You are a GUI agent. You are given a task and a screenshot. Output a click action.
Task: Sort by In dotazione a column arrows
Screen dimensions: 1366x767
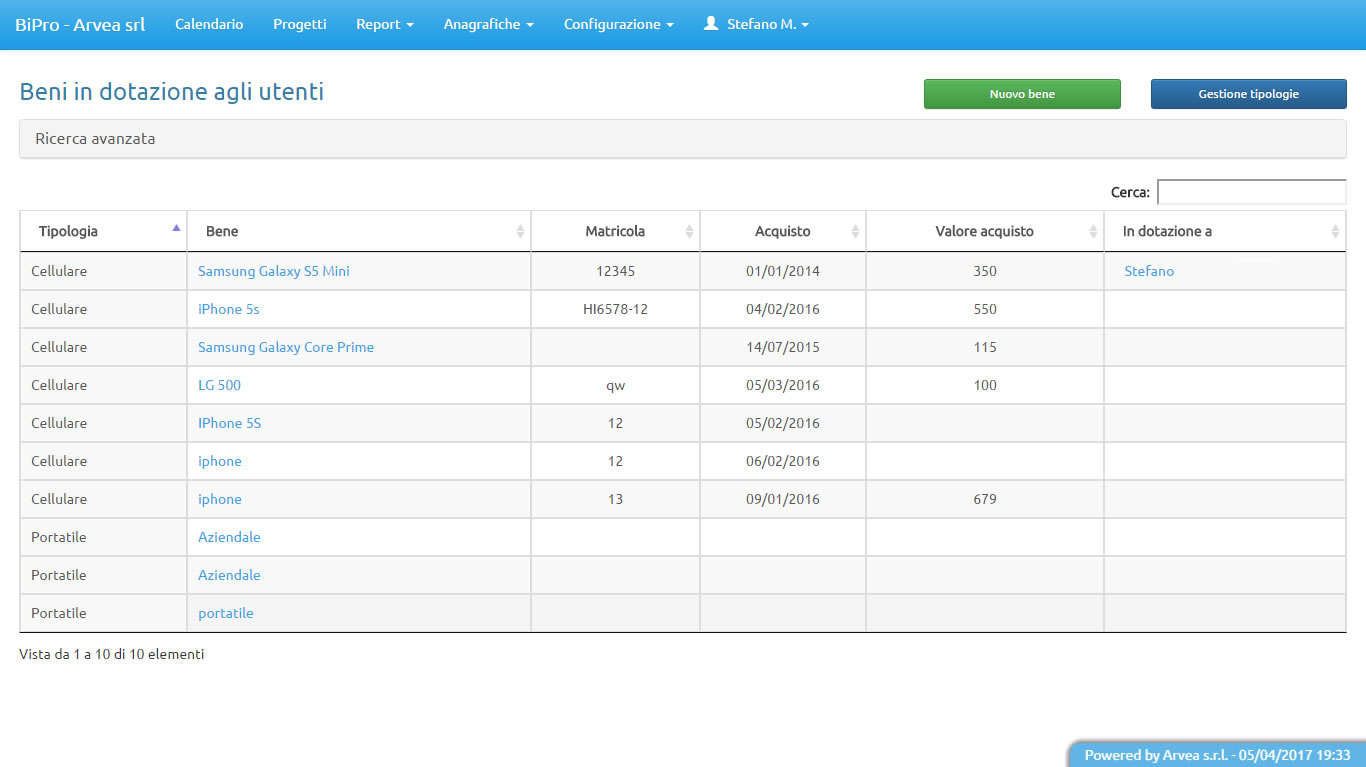1335,231
